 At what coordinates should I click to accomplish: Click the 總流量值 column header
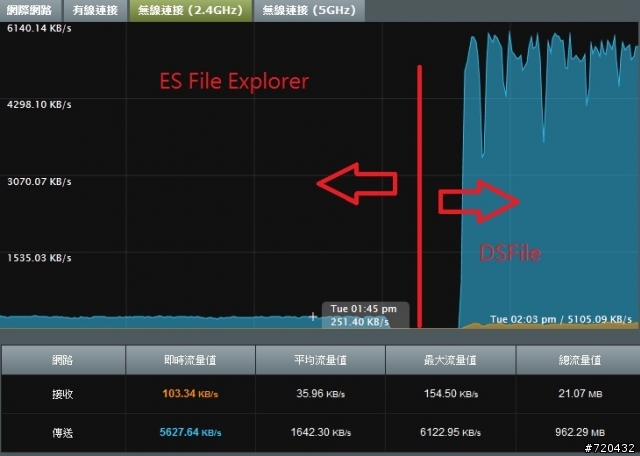(580, 360)
